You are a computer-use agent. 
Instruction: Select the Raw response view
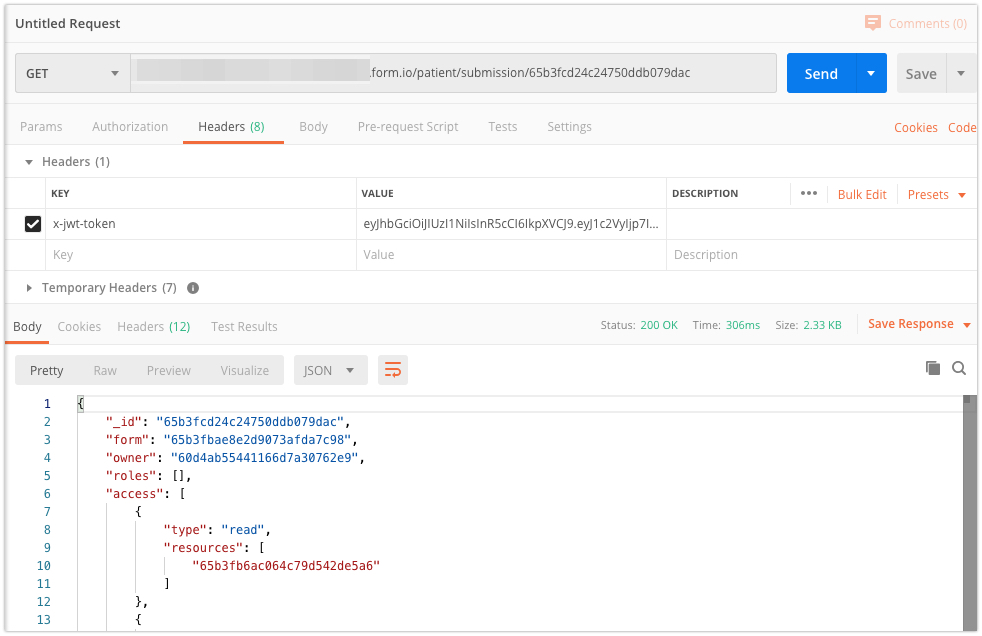[105, 370]
